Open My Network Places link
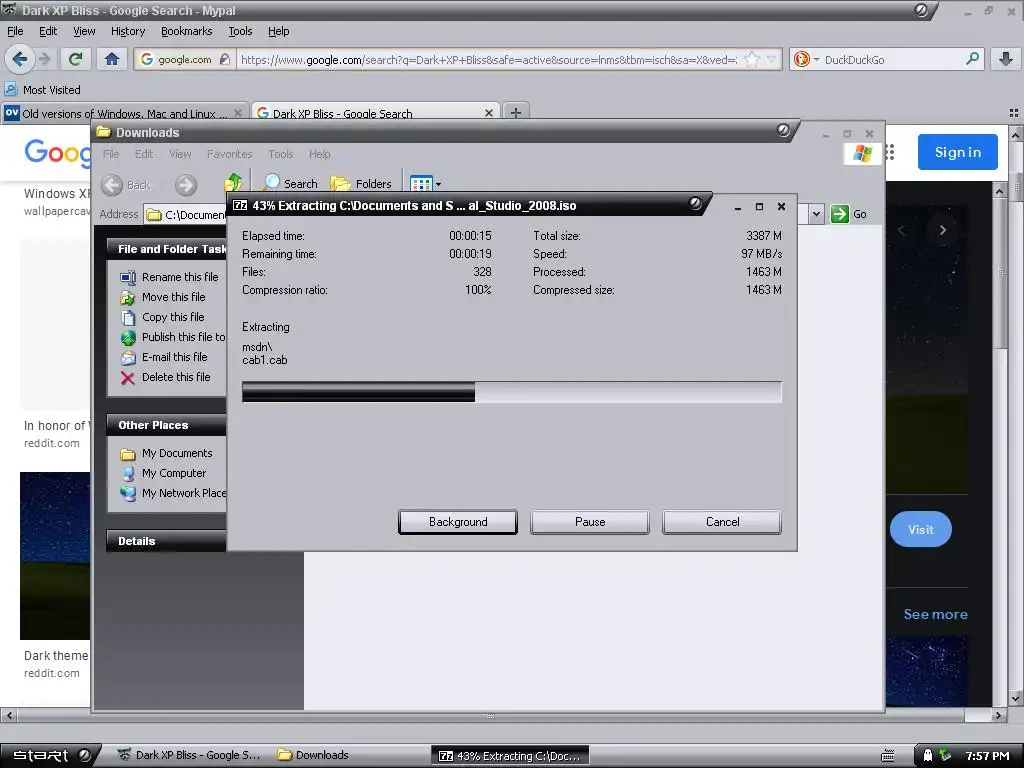This screenshot has height=768, width=1024. [173, 493]
